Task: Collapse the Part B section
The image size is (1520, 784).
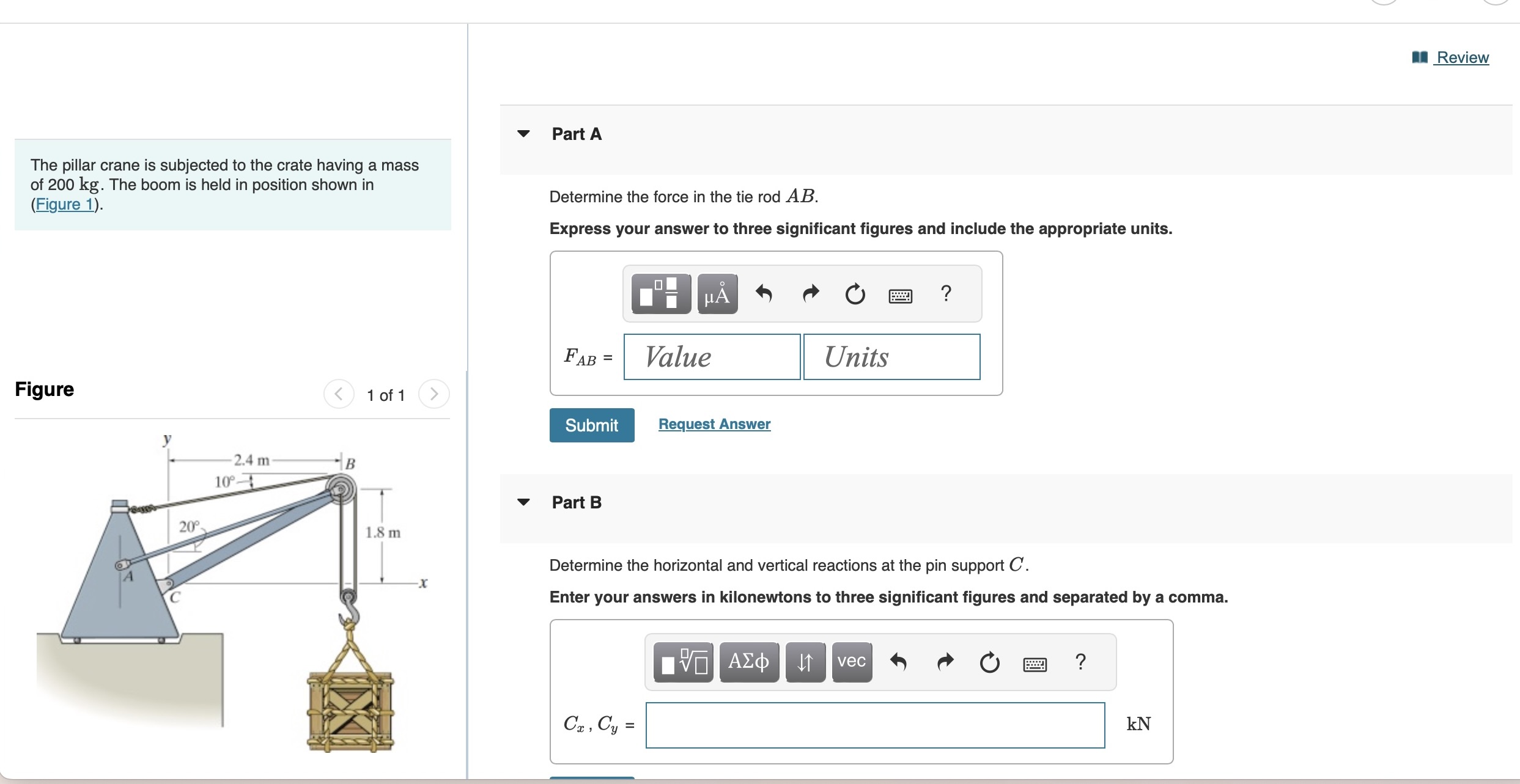Action: [x=523, y=502]
